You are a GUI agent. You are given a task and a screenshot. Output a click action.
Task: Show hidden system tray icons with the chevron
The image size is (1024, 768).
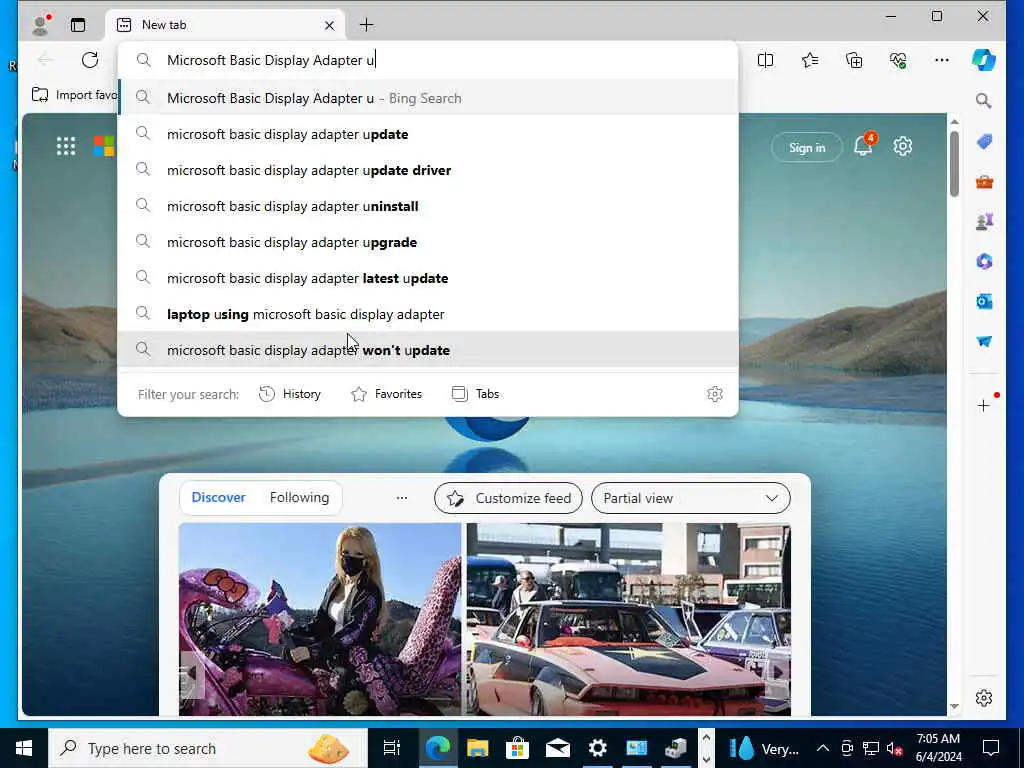click(x=822, y=748)
